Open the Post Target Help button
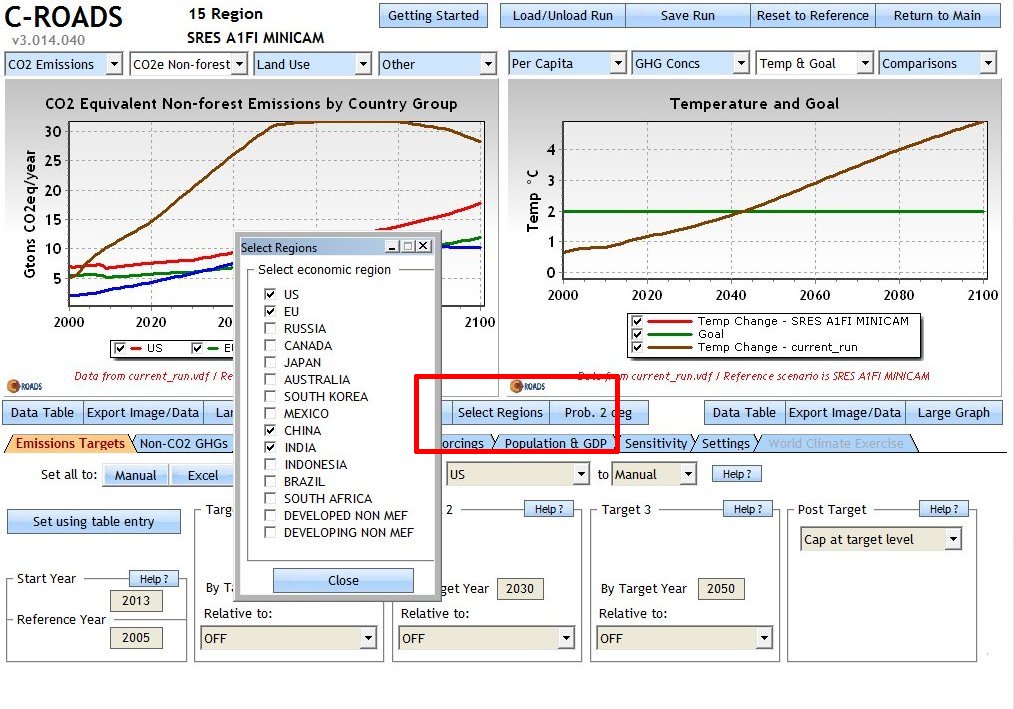 [x=944, y=509]
